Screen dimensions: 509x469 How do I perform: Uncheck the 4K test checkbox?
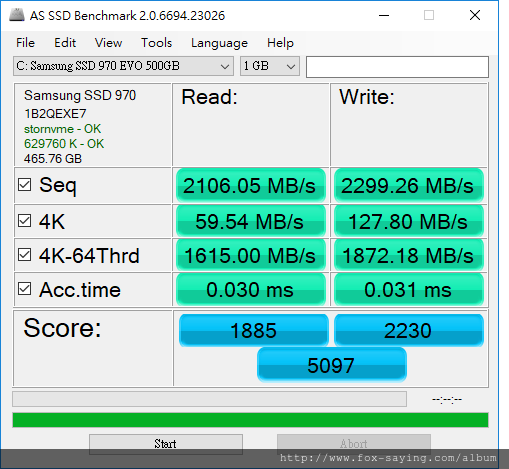click(x=25, y=221)
